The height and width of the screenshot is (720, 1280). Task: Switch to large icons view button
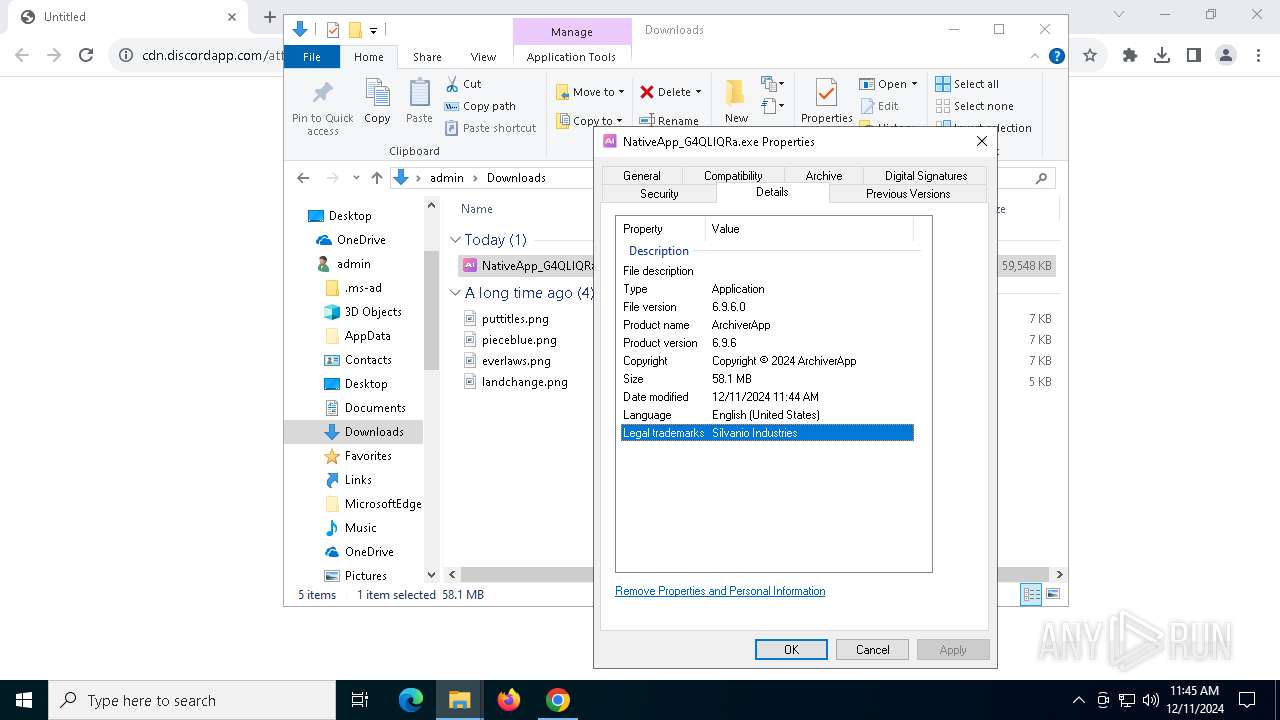[x=1052, y=594]
